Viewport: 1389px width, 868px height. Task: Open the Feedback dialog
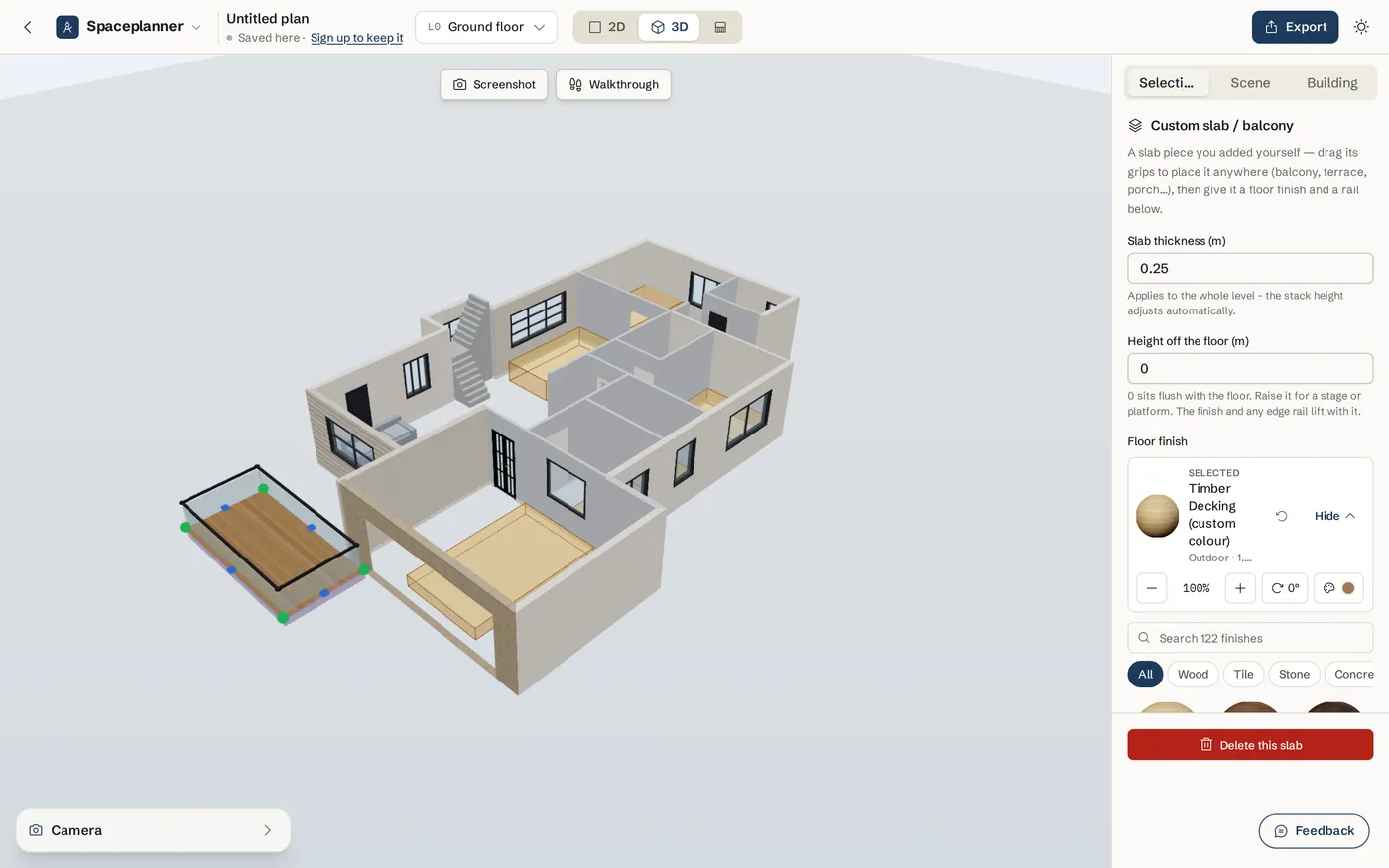coord(1314,831)
